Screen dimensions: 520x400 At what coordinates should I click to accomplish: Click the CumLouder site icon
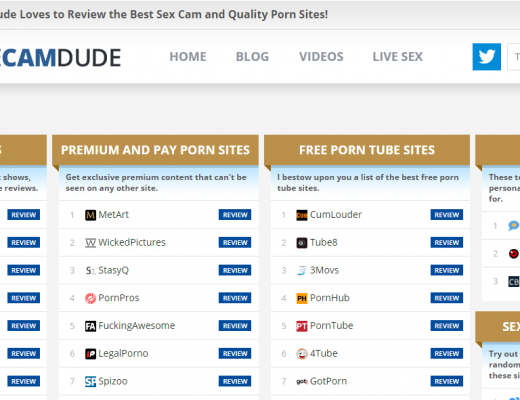click(x=302, y=215)
